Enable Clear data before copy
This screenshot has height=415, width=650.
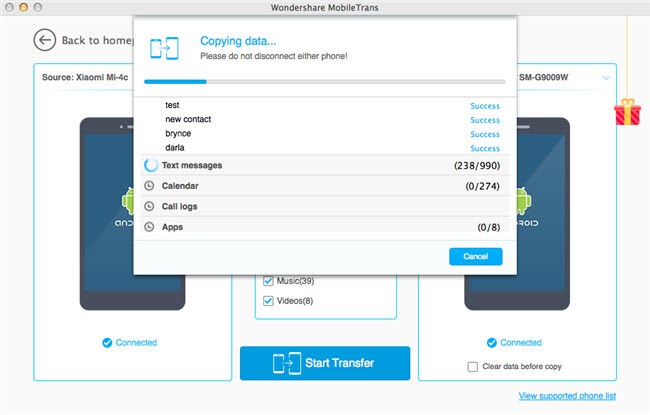tap(473, 366)
